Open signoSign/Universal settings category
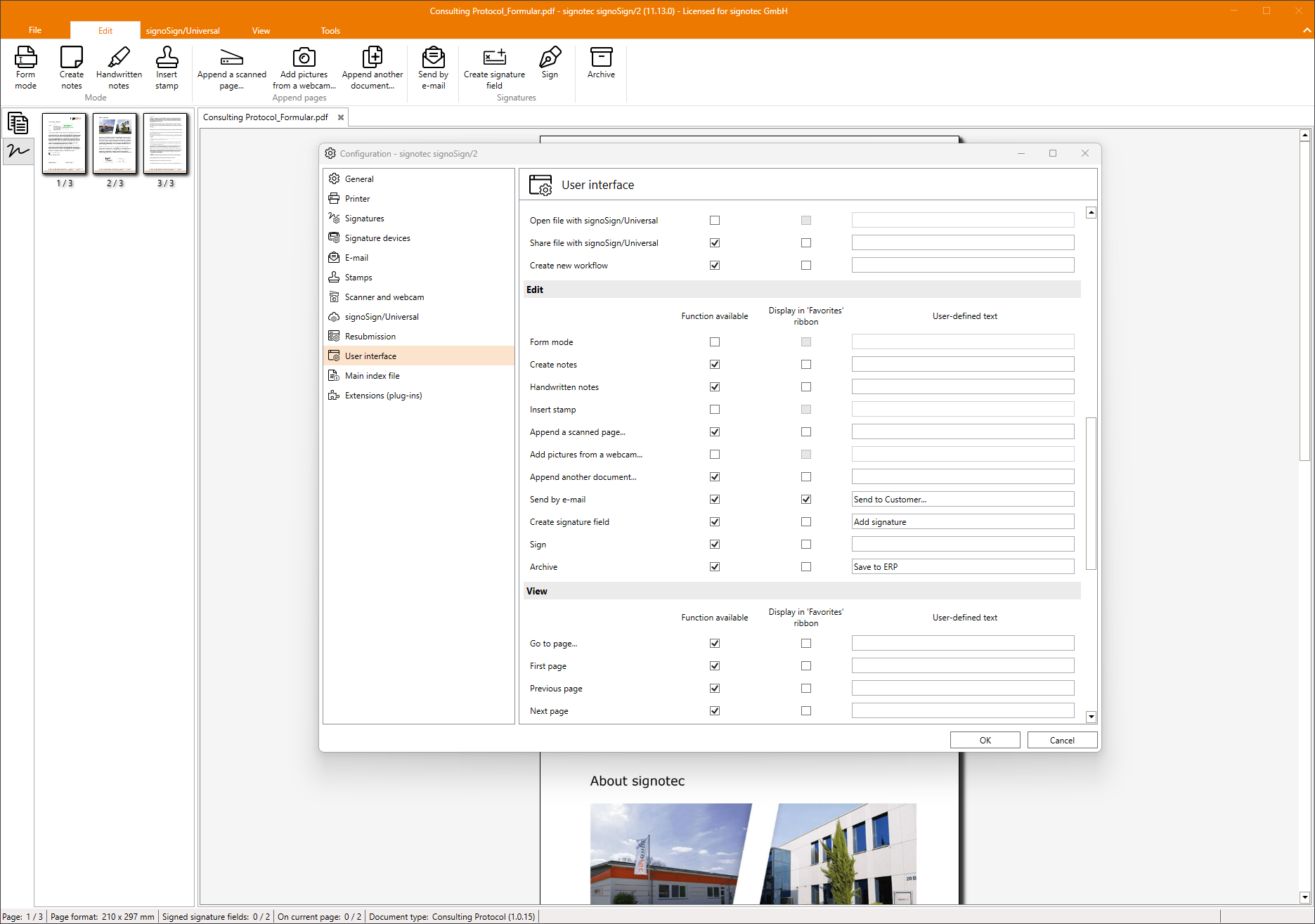Viewport: 1315px width, 924px height. (x=419, y=317)
